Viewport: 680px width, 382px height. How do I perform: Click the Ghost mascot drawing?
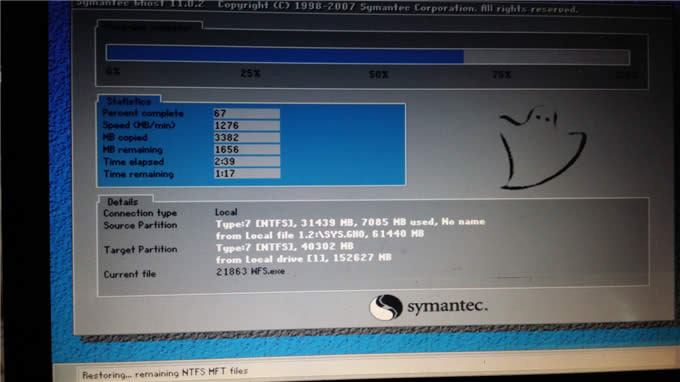point(542,147)
